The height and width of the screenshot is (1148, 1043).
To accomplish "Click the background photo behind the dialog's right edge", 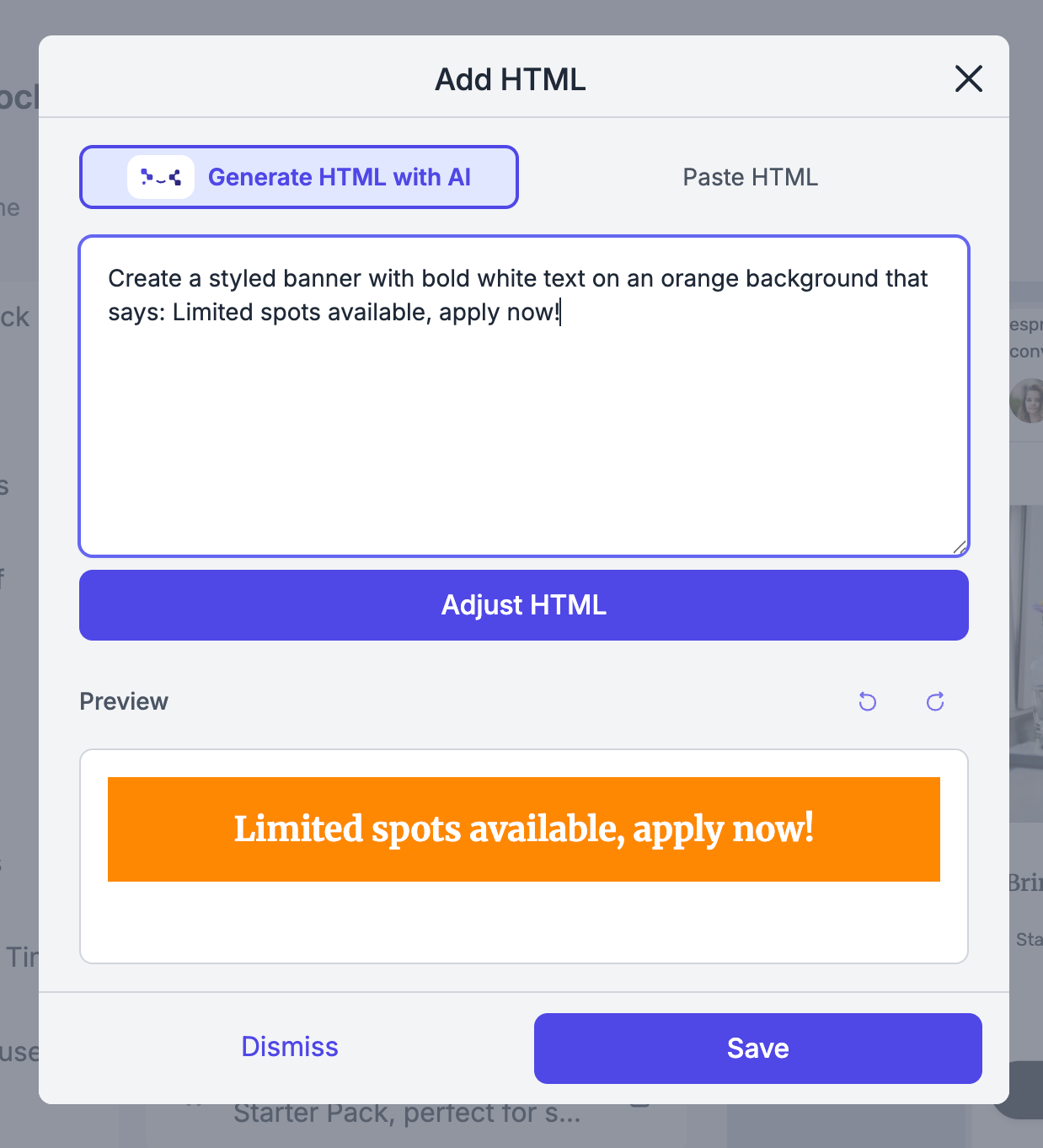I will pyautogui.click(x=1026, y=657).
